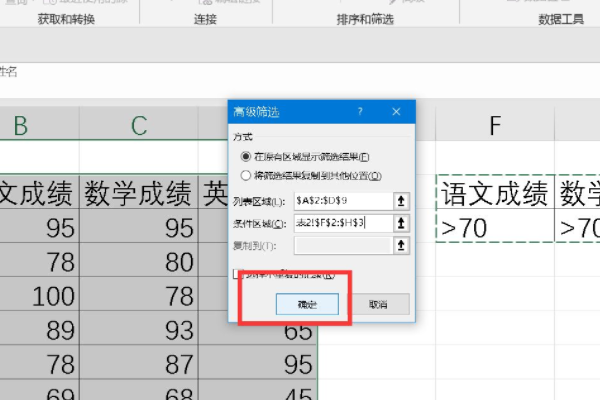Click the 连接 ribbon group label
The width and height of the screenshot is (600, 400).
pos(205,19)
